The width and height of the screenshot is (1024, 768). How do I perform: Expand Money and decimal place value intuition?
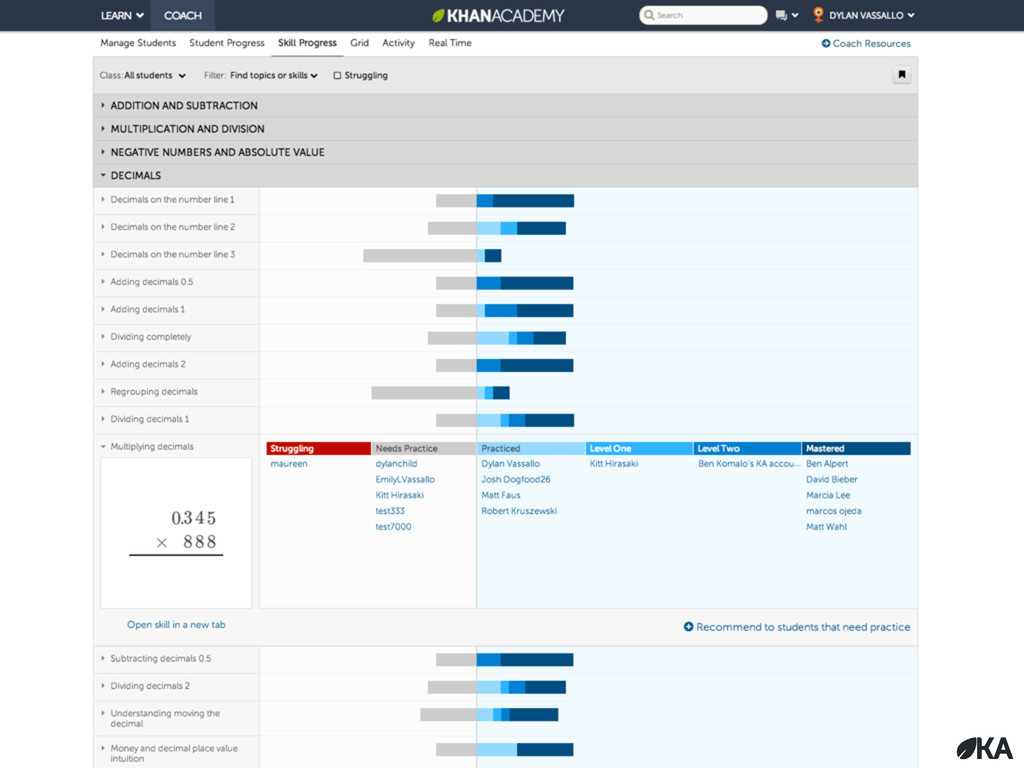click(176, 753)
